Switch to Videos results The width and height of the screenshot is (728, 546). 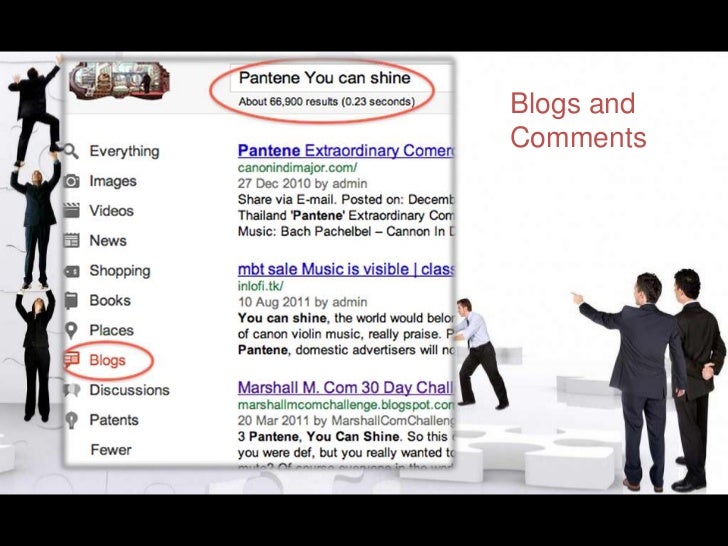tap(111, 211)
